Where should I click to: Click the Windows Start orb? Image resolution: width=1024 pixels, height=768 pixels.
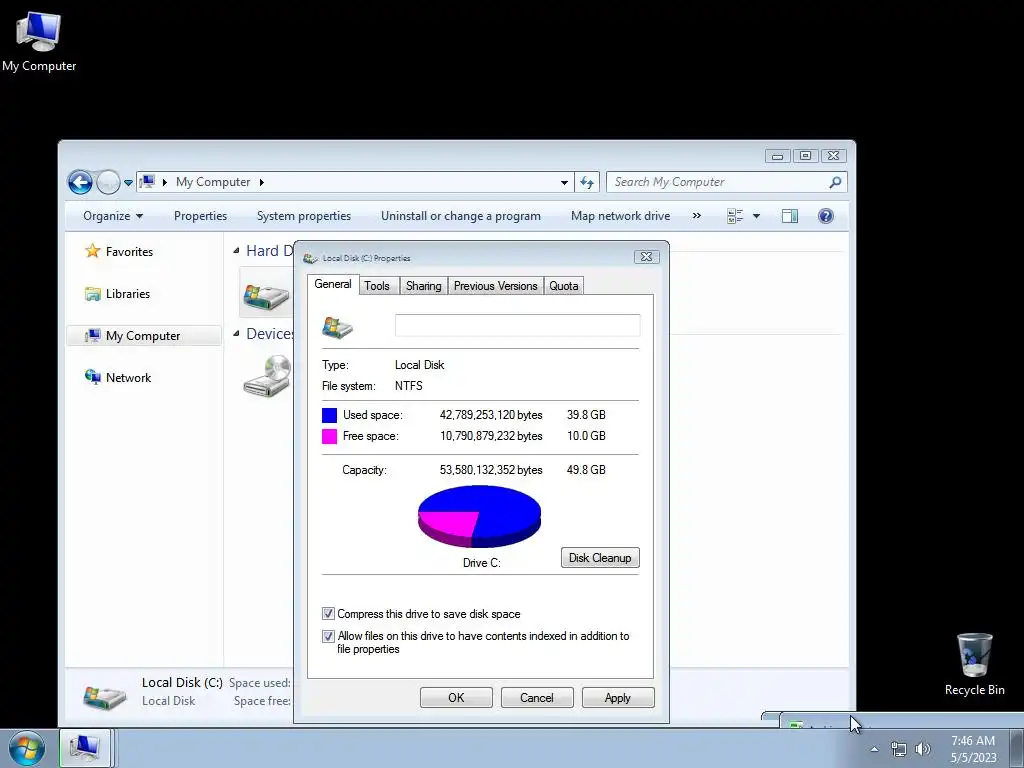[x=27, y=748]
